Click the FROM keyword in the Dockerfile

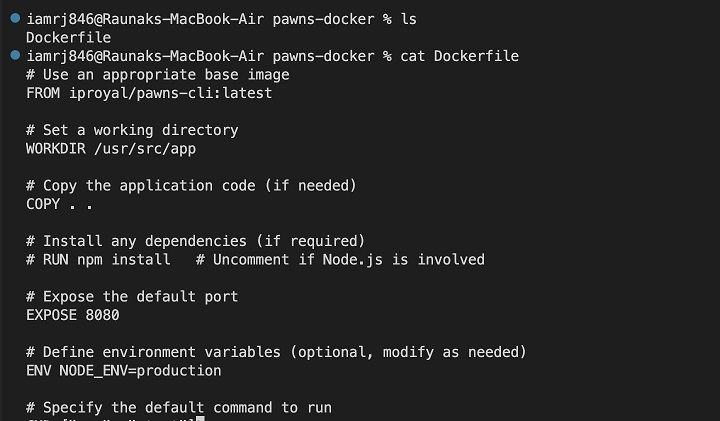pos(43,93)
